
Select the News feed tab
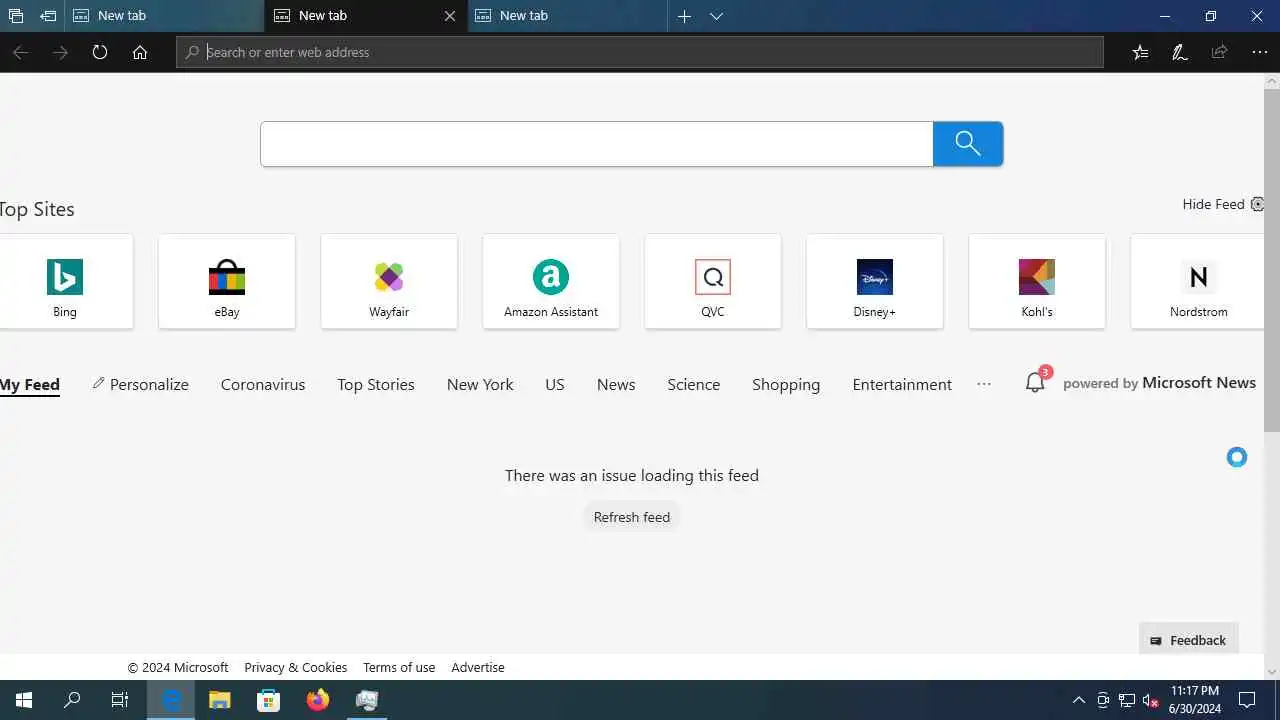pos(616,384)
